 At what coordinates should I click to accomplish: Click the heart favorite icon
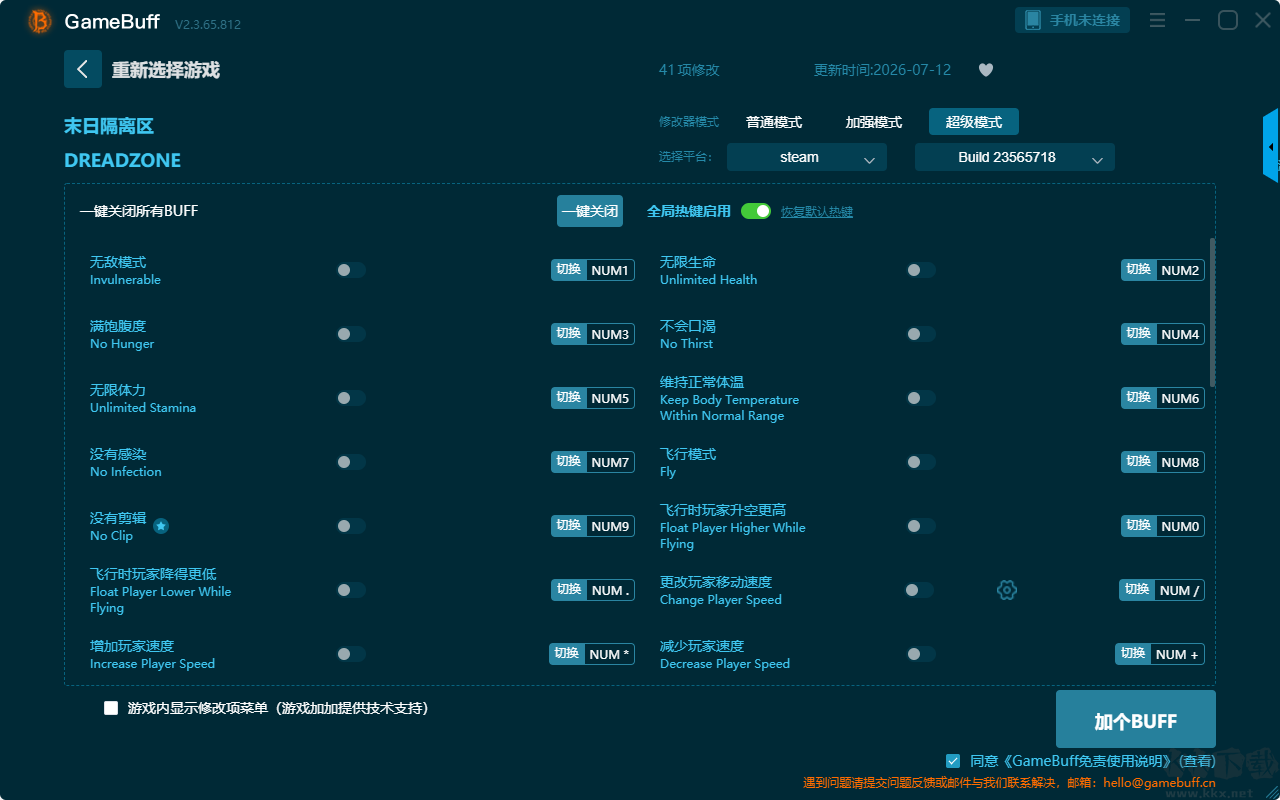click(x=986, y=70)
